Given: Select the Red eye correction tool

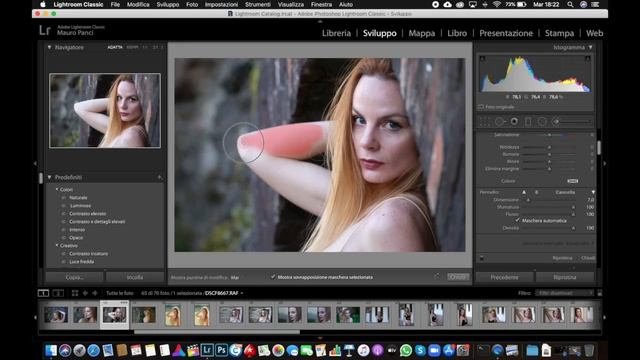Looking at the screenshot, I should 514,122.
